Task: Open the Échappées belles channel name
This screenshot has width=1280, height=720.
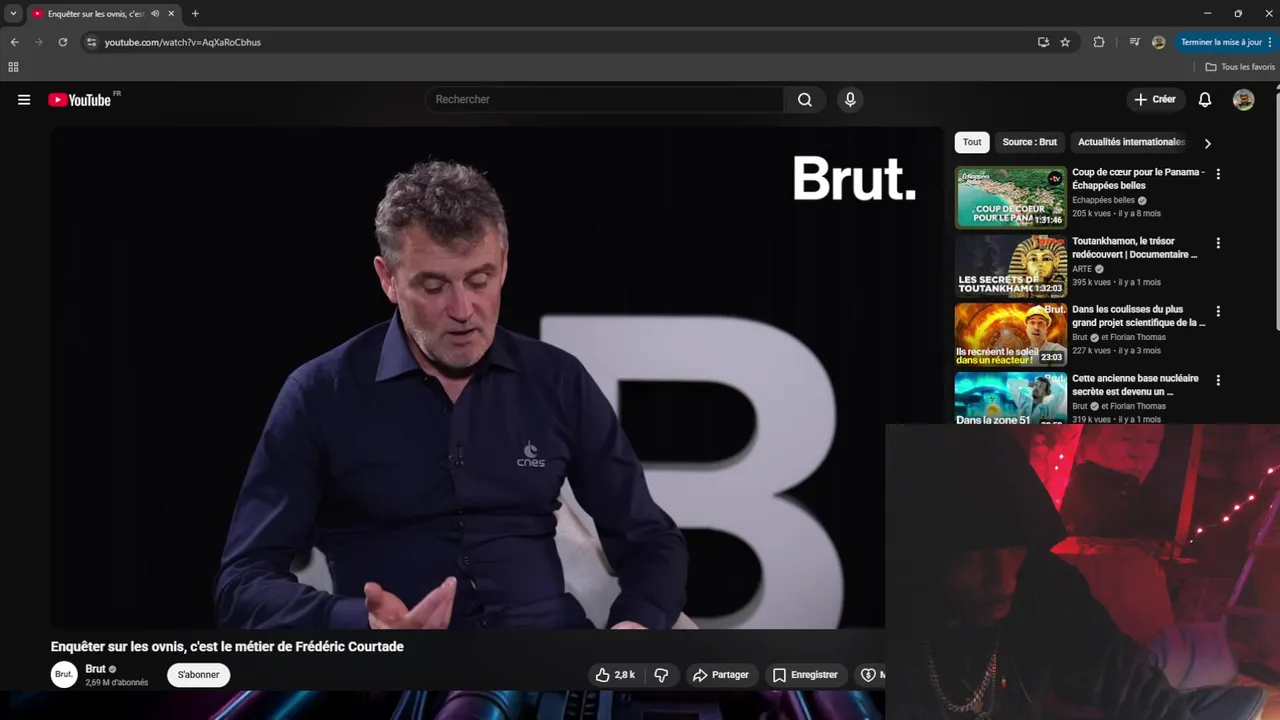Action: (1102, 200)
